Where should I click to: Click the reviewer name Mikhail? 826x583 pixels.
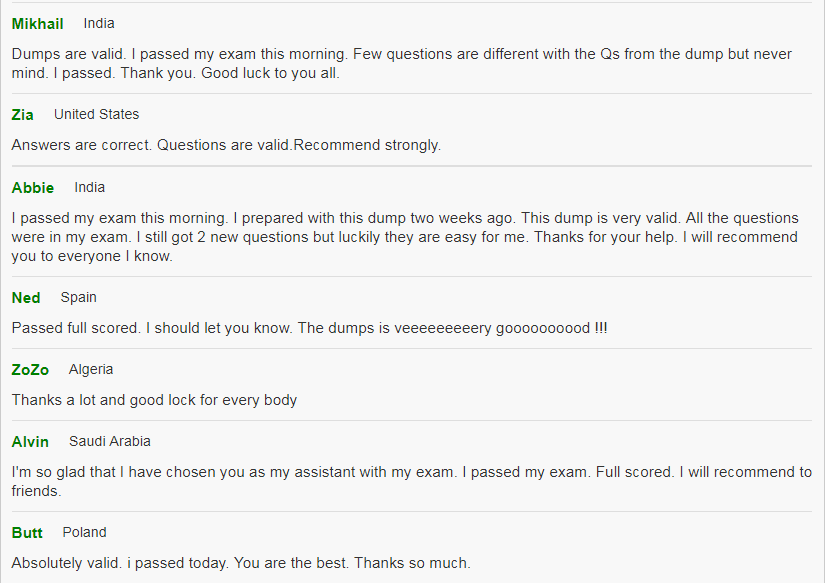pos(37,24)
